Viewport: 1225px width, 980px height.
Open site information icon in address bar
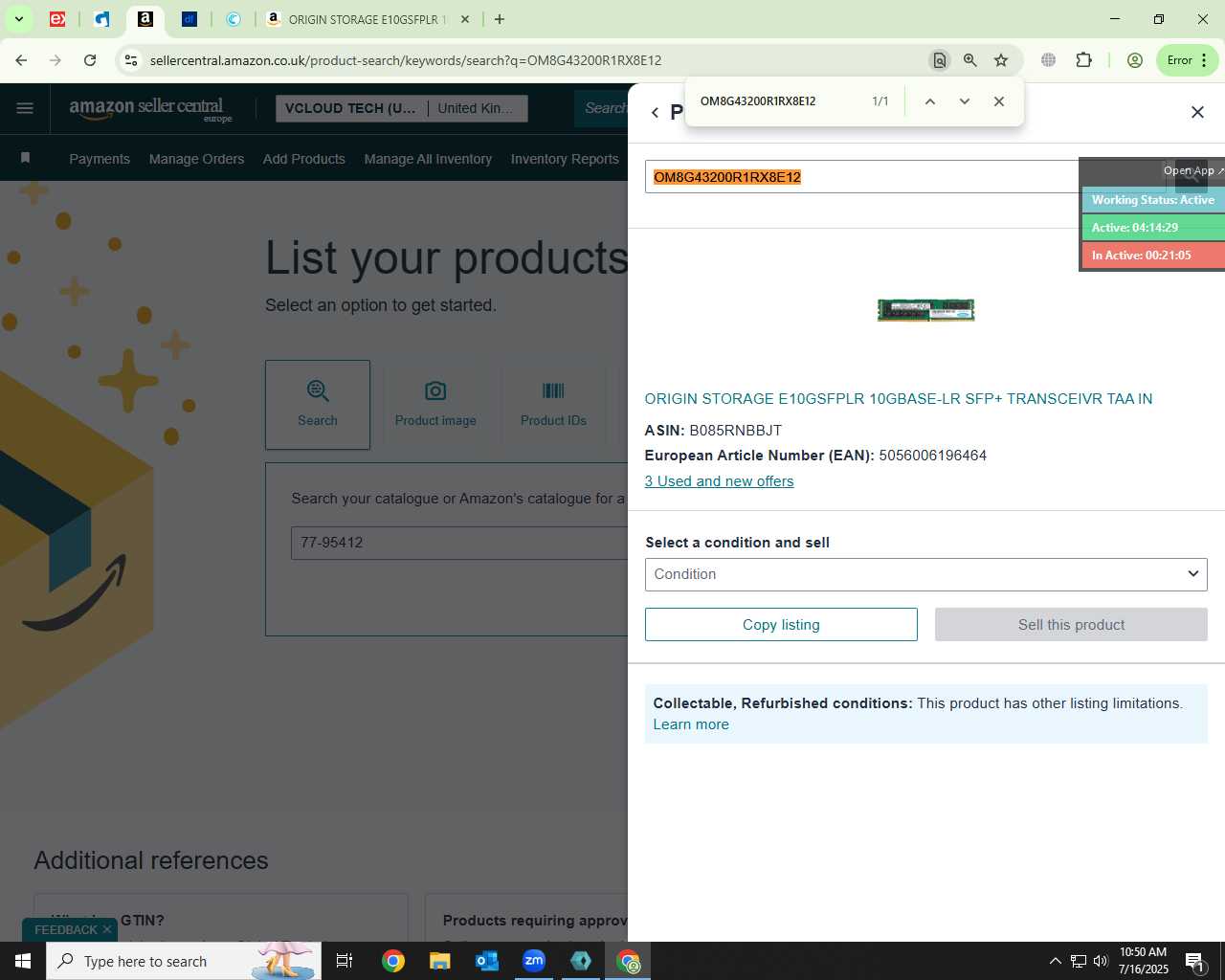tap(131, 60)
